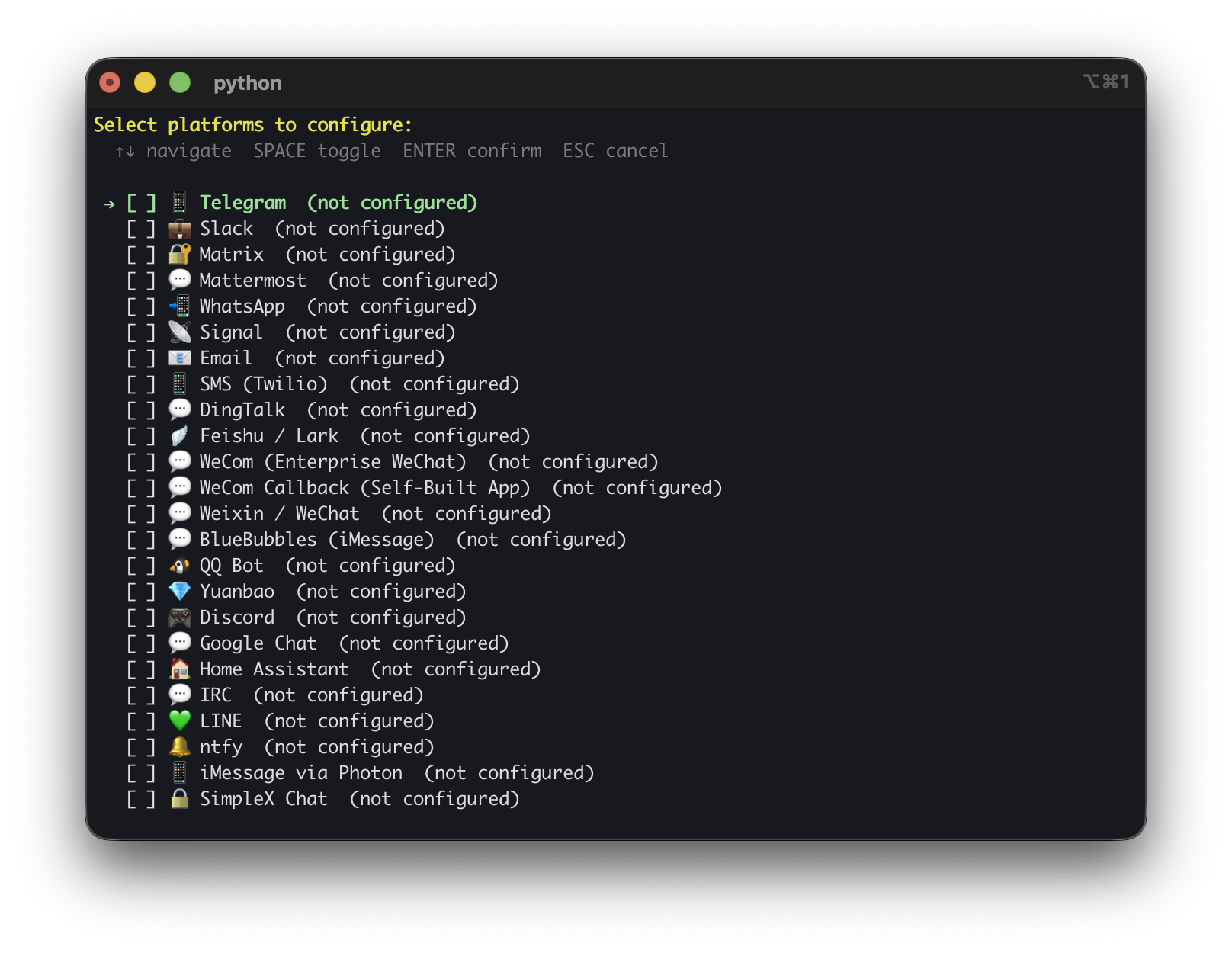1232x953 pixels.
Task: Click the phone-with-arrow icon for WhatsApp
Action: 179,306
